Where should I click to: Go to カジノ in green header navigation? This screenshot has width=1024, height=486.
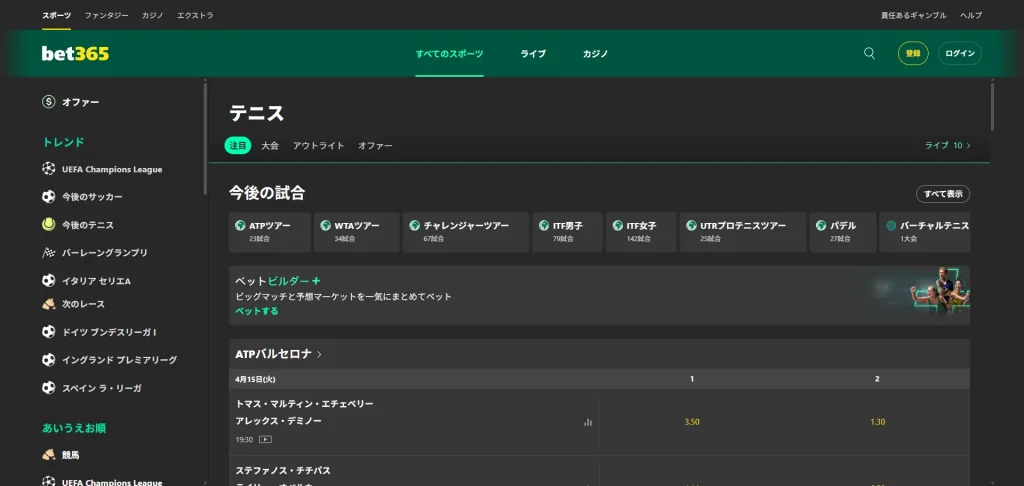click(x=596, y=54)
